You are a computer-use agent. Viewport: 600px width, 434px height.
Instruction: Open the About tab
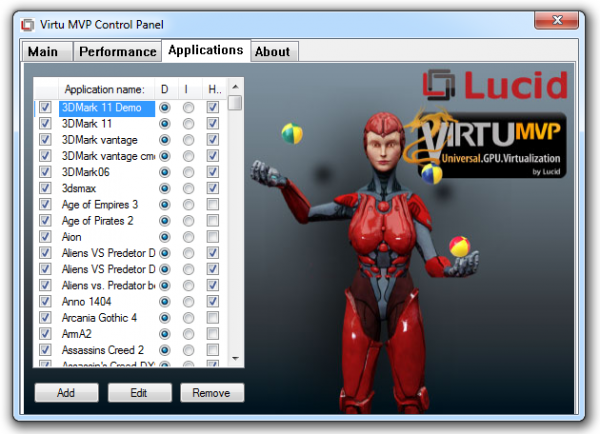pos(273,52)
